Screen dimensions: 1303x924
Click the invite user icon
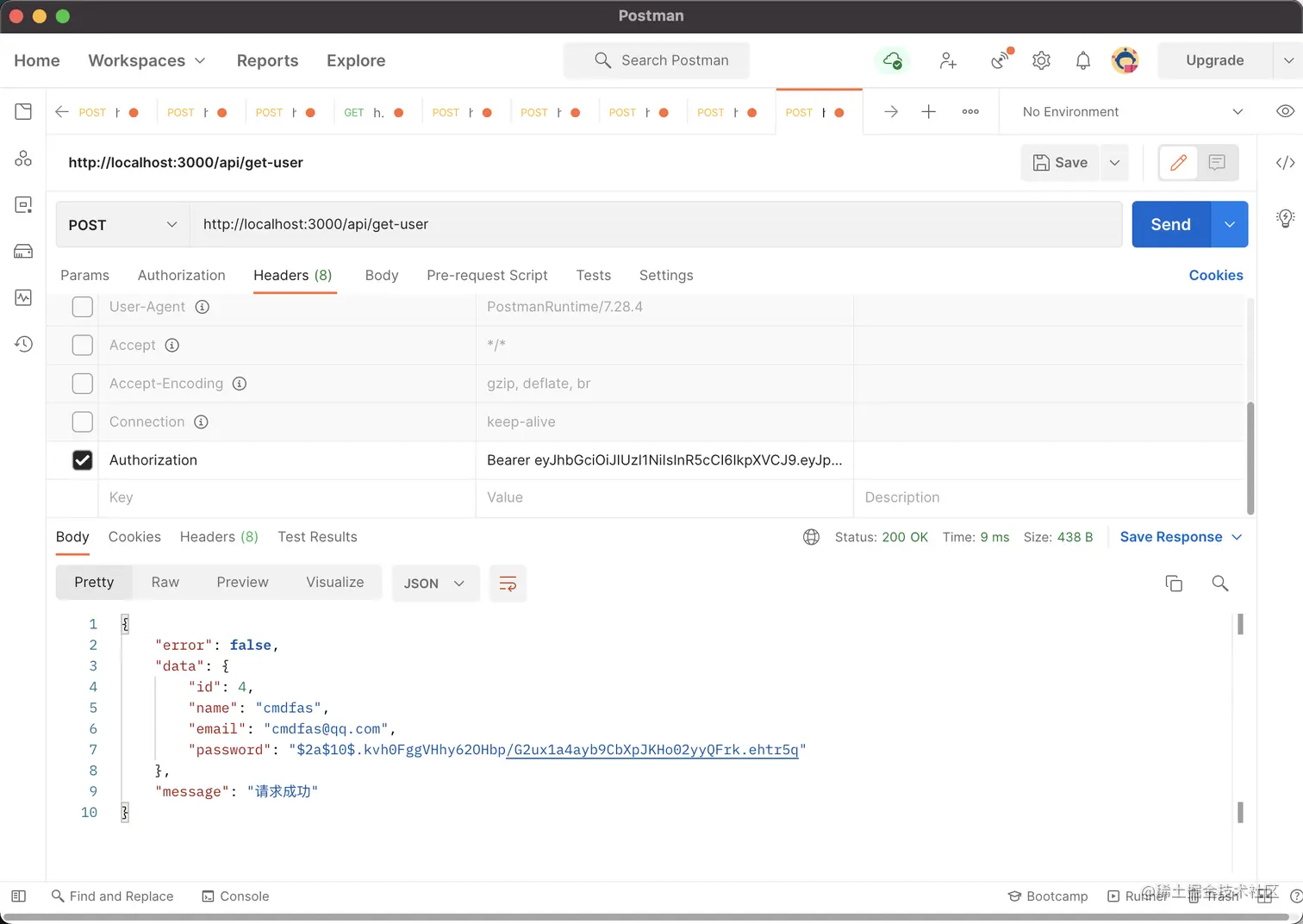(948, 60)
